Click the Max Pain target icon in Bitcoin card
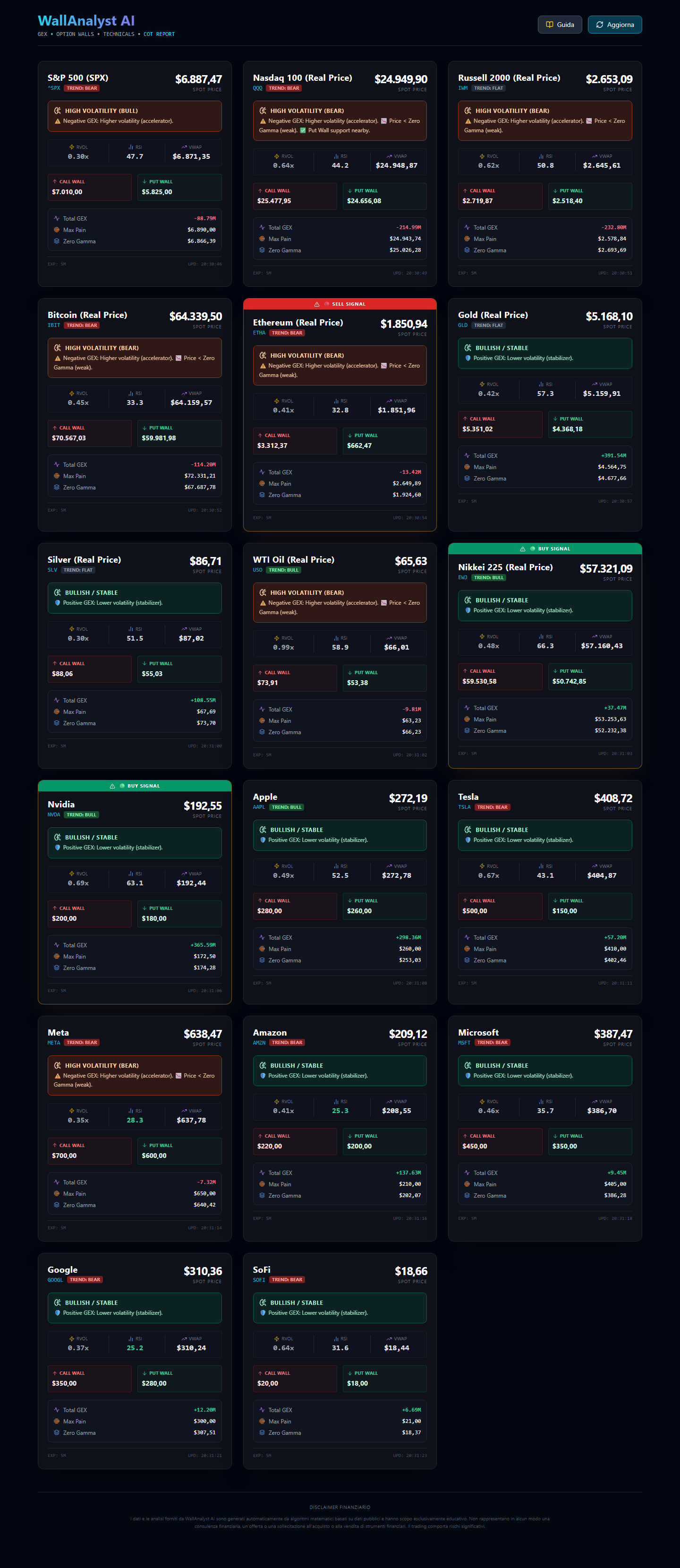The height and width of the screenshot is (1568, 680). pos(57,476)
